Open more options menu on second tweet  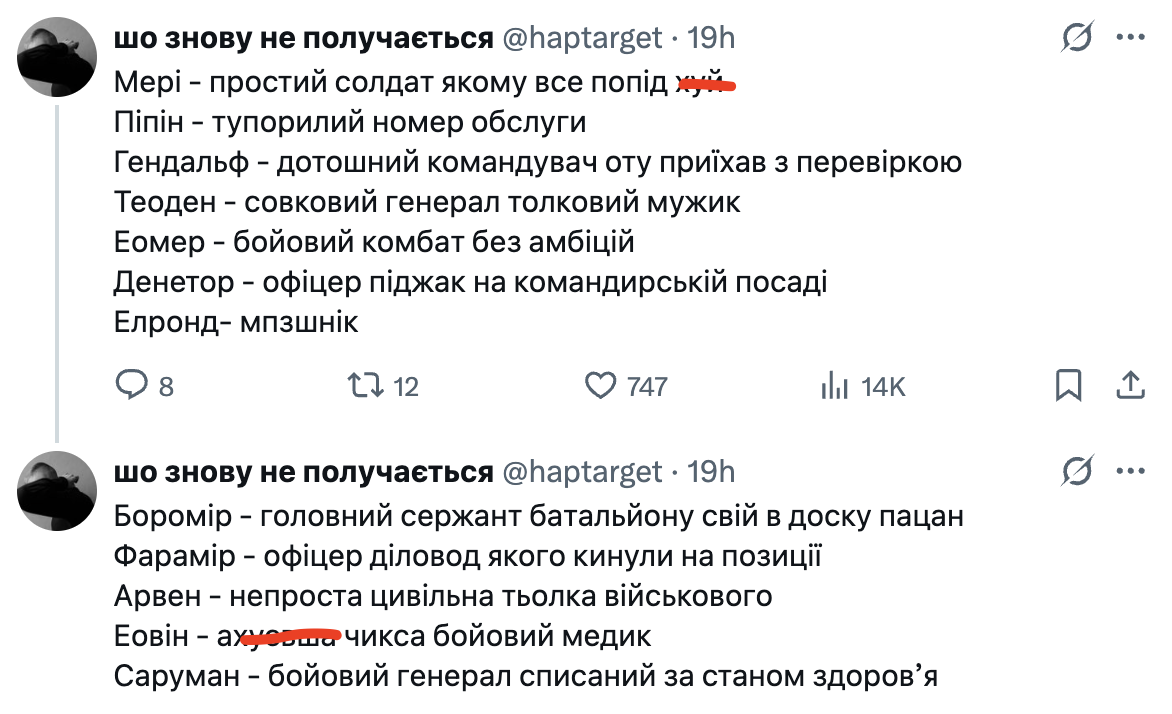[x=1129, y=471]
